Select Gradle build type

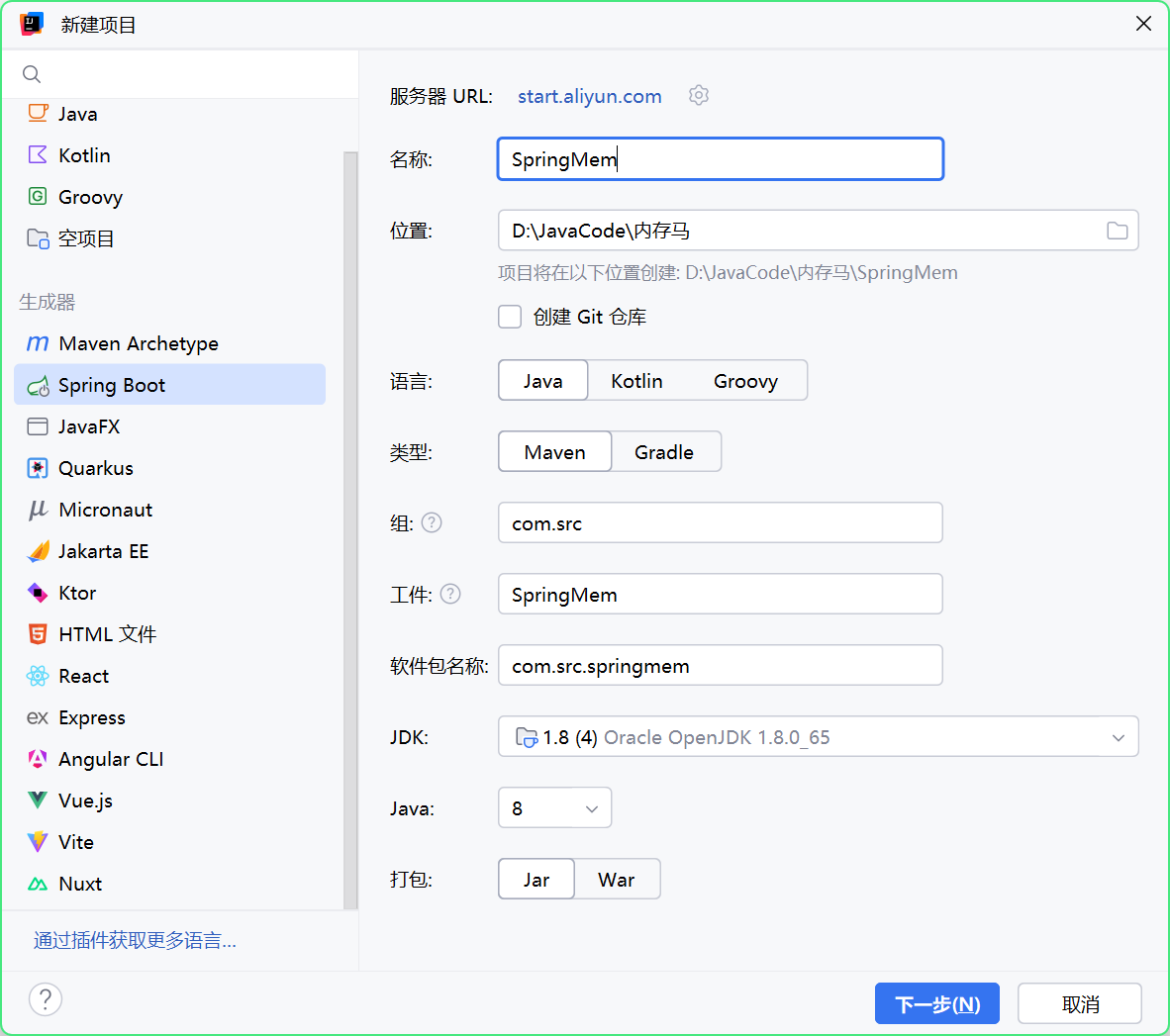tap(664, 451)
